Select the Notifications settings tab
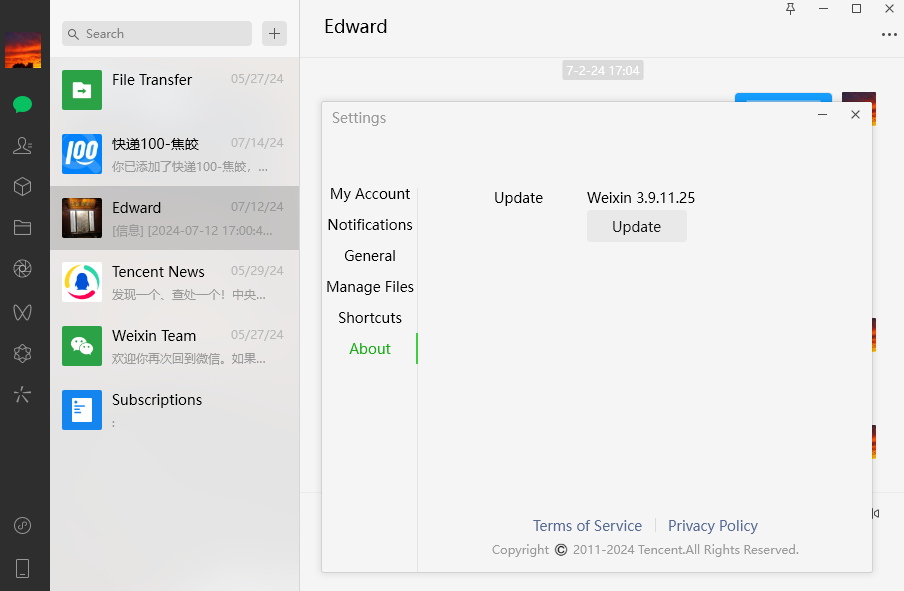The image size is (904, 591). 370,225
